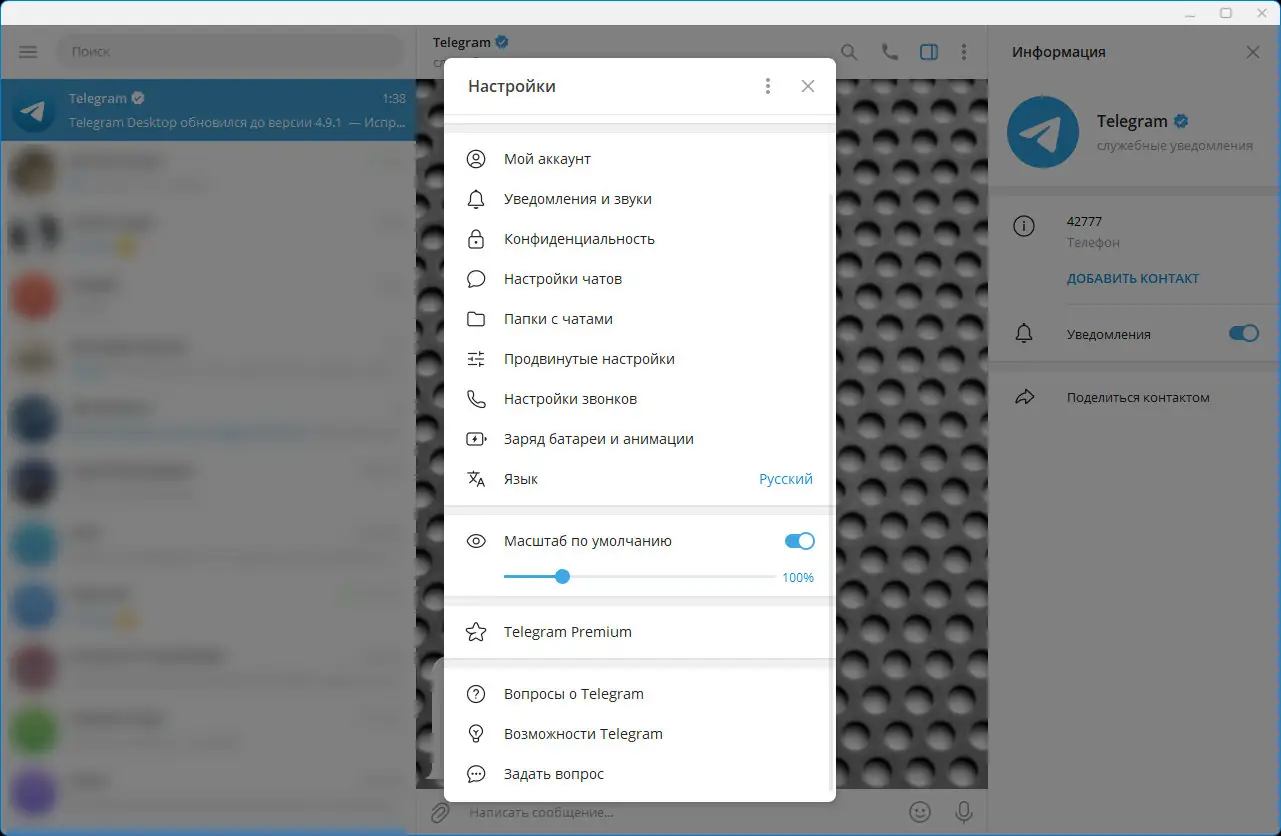Image resolution: width=1281 pixels, height=836 pixels.
Task: Click the Telegram avatar in Информация panel
Action: pyautogui.click(x=1043, y=132)
